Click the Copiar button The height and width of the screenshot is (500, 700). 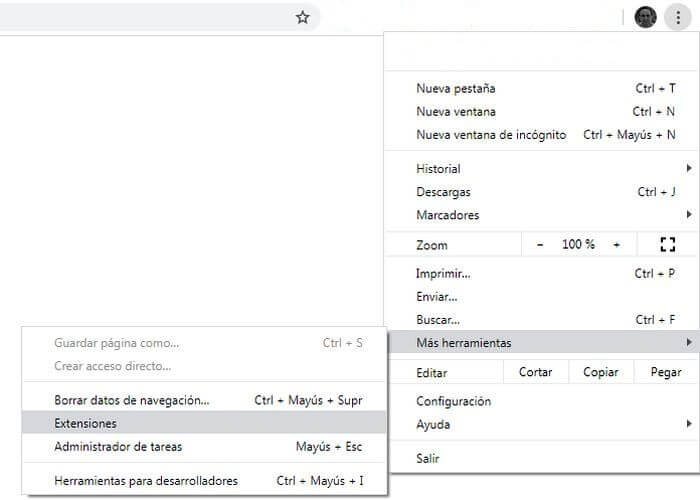pyautogui.click(x=601, y=372)
